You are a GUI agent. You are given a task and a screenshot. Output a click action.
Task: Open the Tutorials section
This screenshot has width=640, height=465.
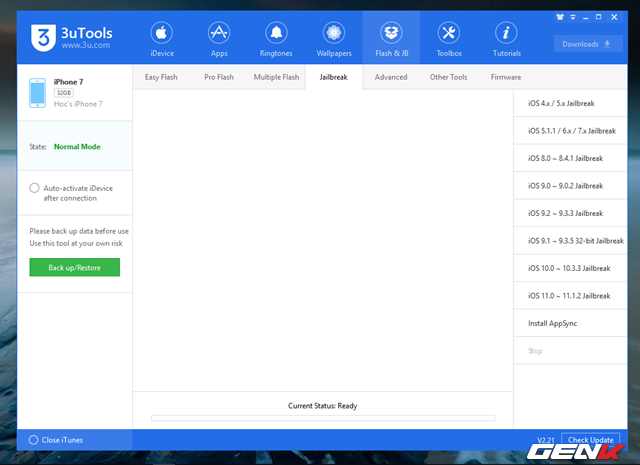pos(507,39)
